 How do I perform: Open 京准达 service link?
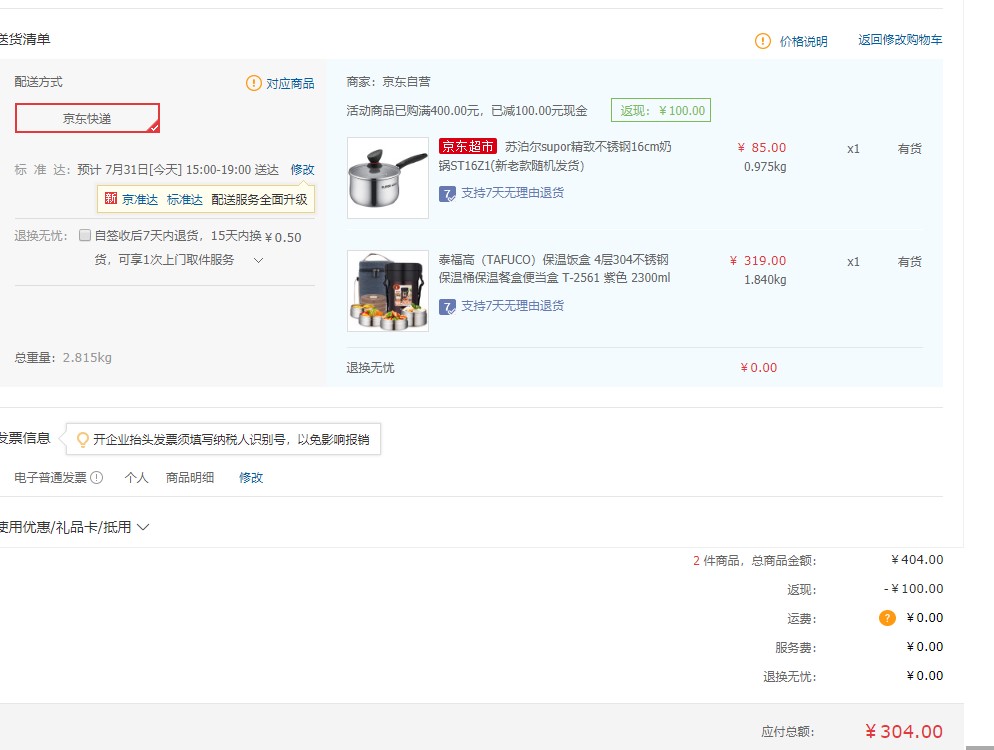139,199
